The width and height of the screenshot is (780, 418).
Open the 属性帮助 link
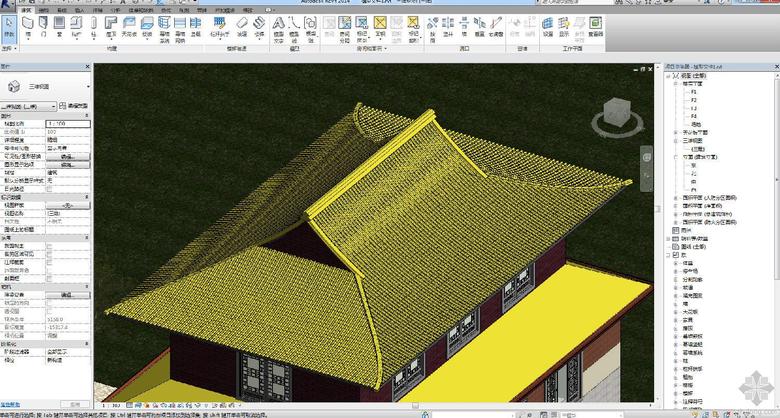click(x=12, y=404)
